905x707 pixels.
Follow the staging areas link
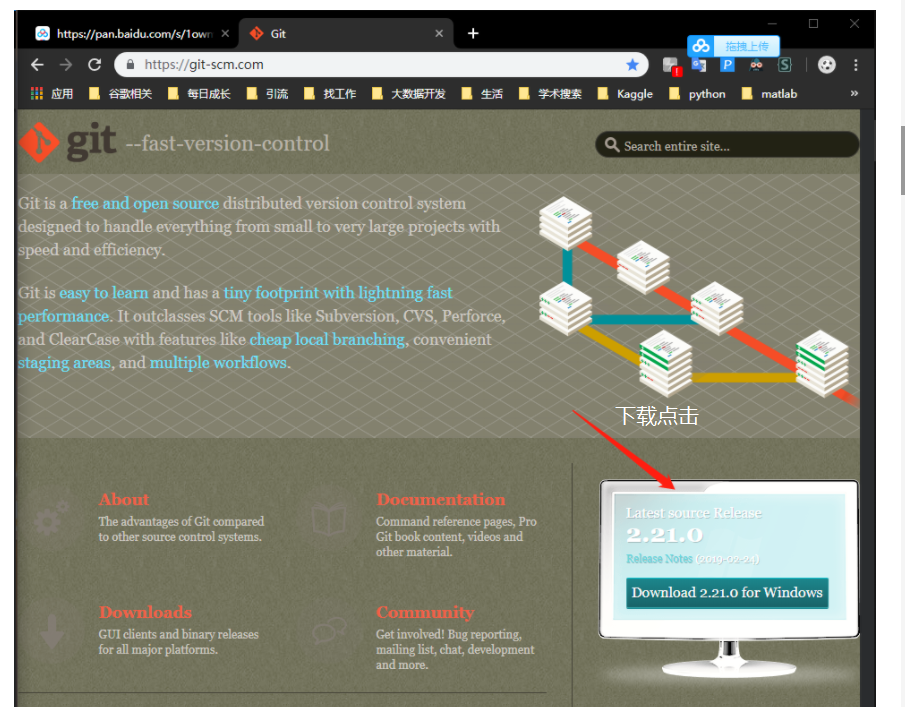64,362
